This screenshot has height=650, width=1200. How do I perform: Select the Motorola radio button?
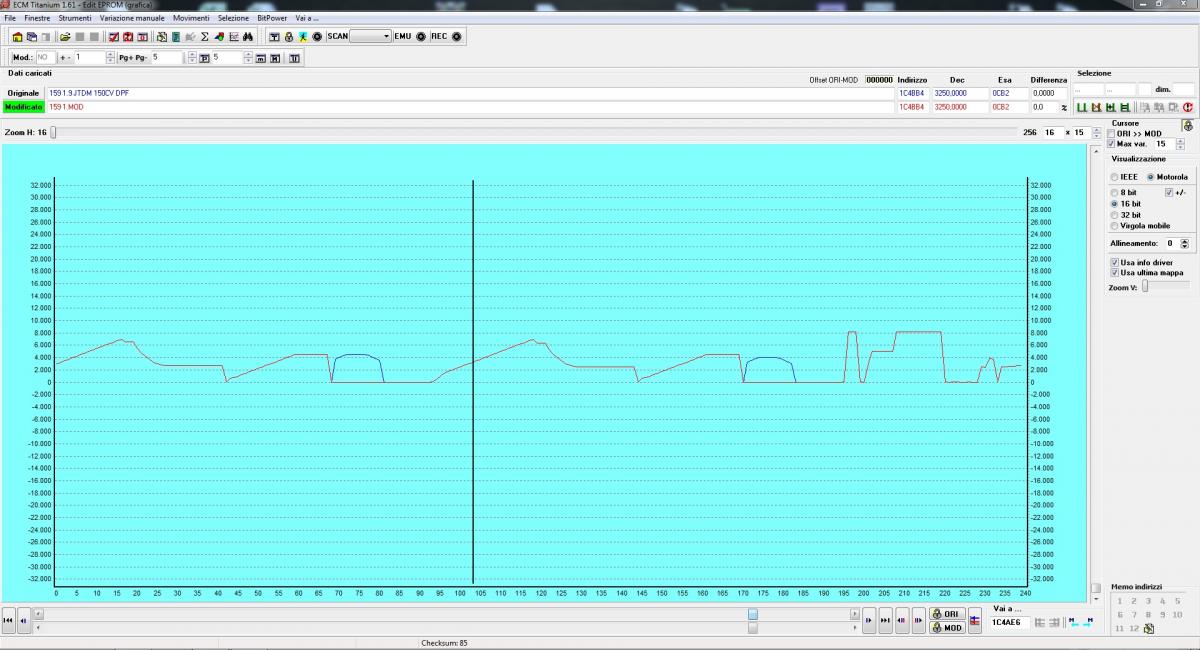tap(1150, 177)
